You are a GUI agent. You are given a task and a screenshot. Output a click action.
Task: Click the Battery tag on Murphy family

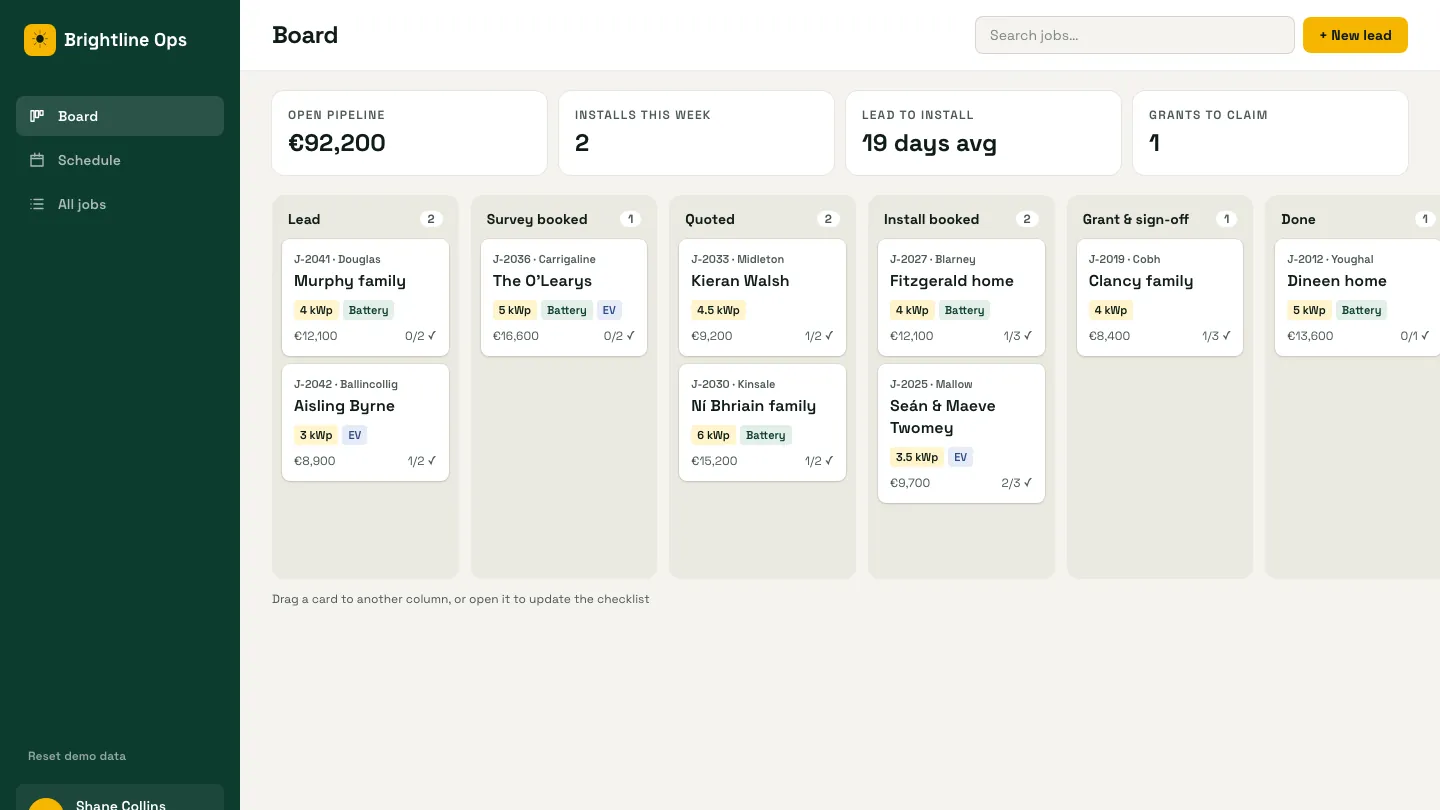pyautogui.click(x=369, y=310)
